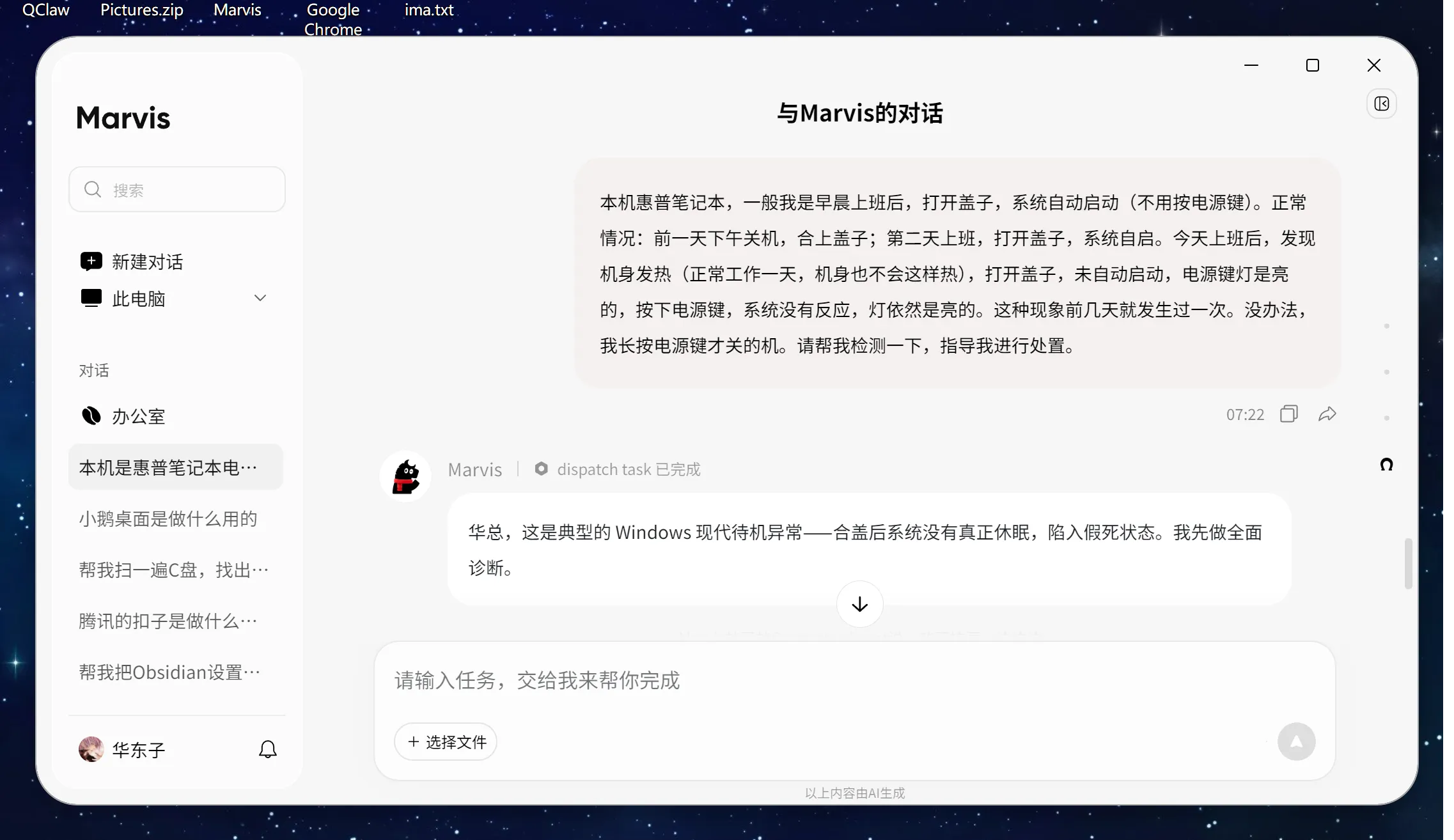This screenshot has width=1454, height=840.
Task: Click the chat vertical scrollbar thumb
Action: pyautogui.click(x=1408, y=563)
